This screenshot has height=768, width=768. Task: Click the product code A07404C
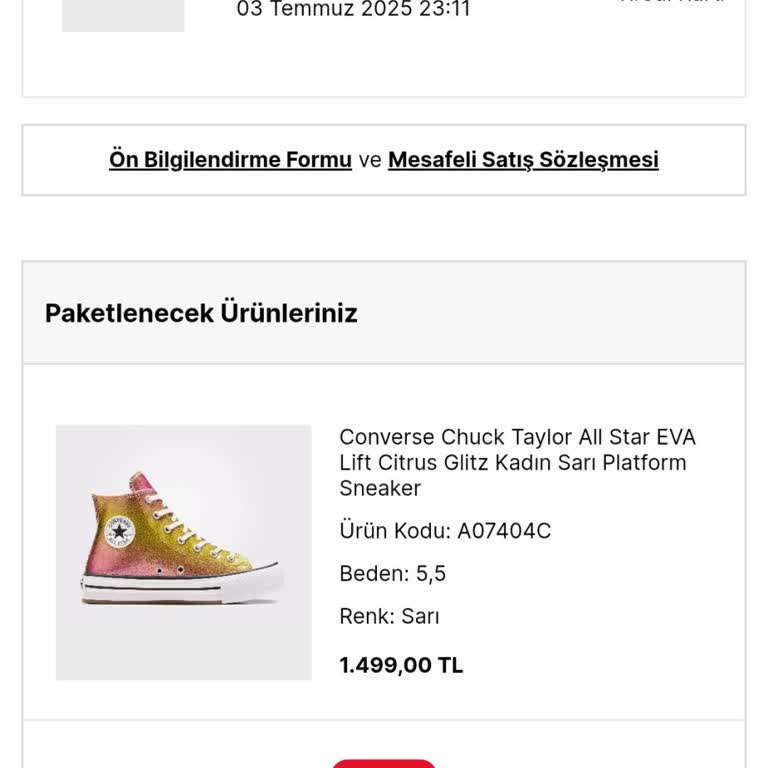point(504,531)
